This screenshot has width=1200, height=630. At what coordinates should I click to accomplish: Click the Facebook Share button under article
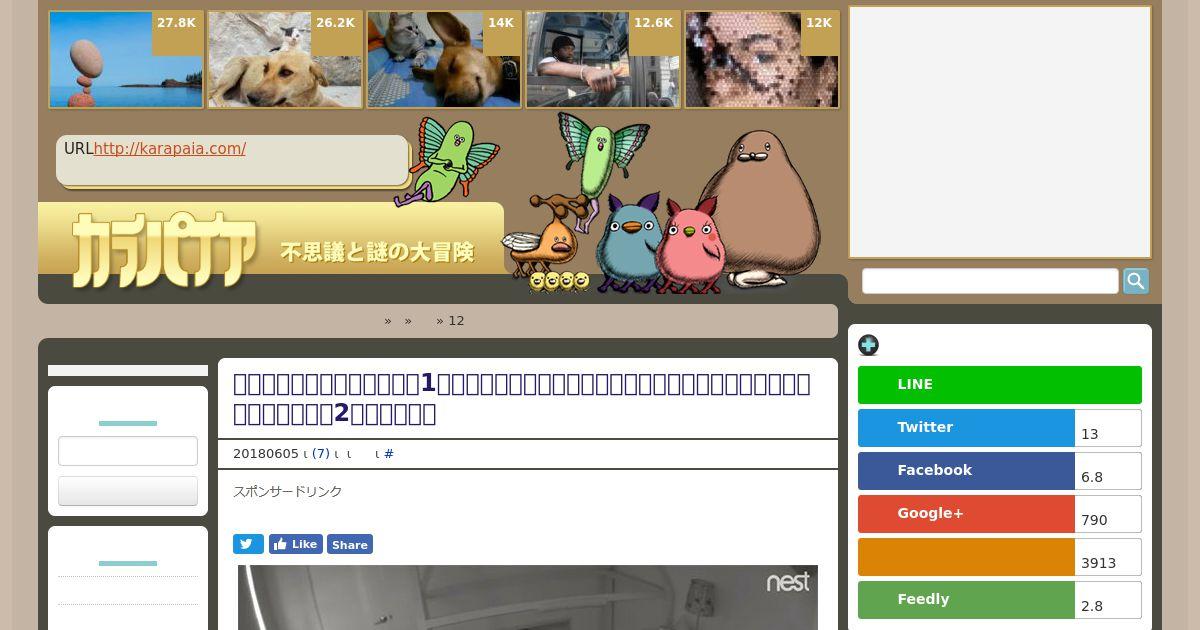click(350, 544)
